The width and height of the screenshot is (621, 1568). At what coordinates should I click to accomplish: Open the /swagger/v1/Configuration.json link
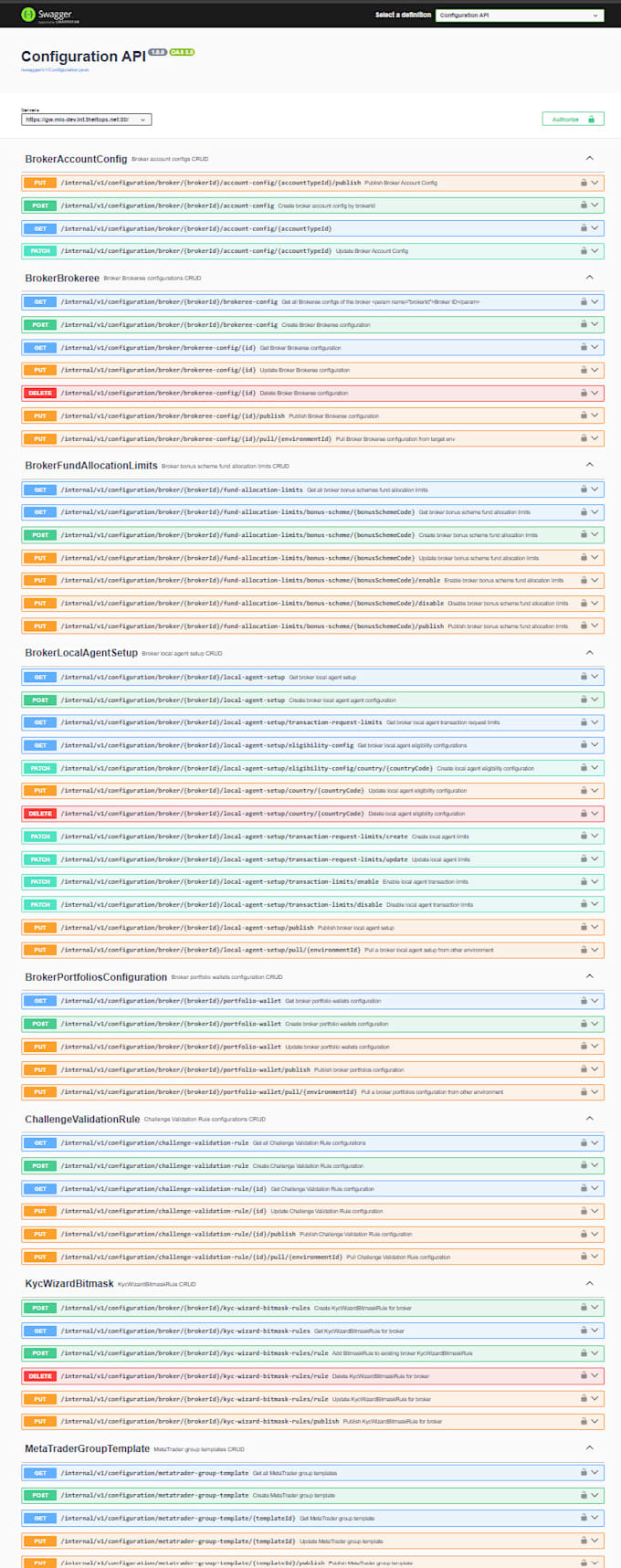55,69
